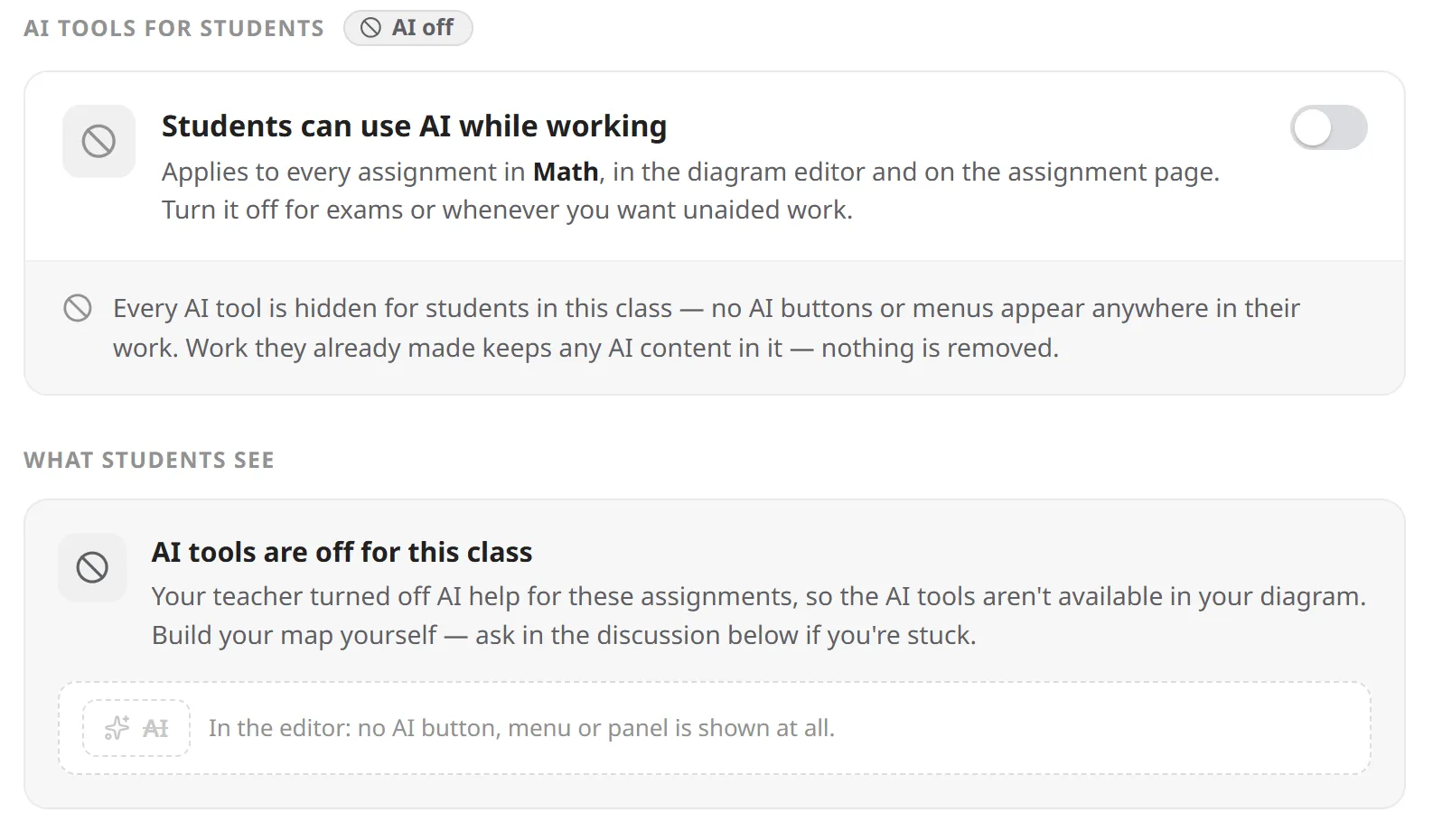Click the 'In the editor: no AI button' note

(521, 728)
